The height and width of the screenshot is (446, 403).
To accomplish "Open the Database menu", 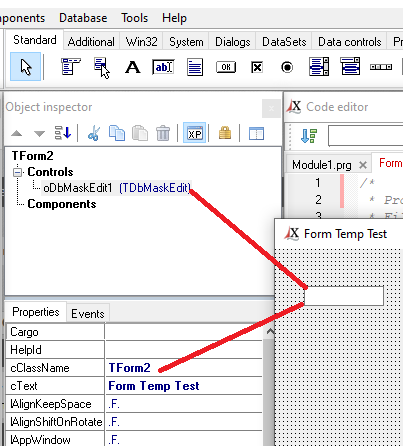I will [x=83, y=18].
